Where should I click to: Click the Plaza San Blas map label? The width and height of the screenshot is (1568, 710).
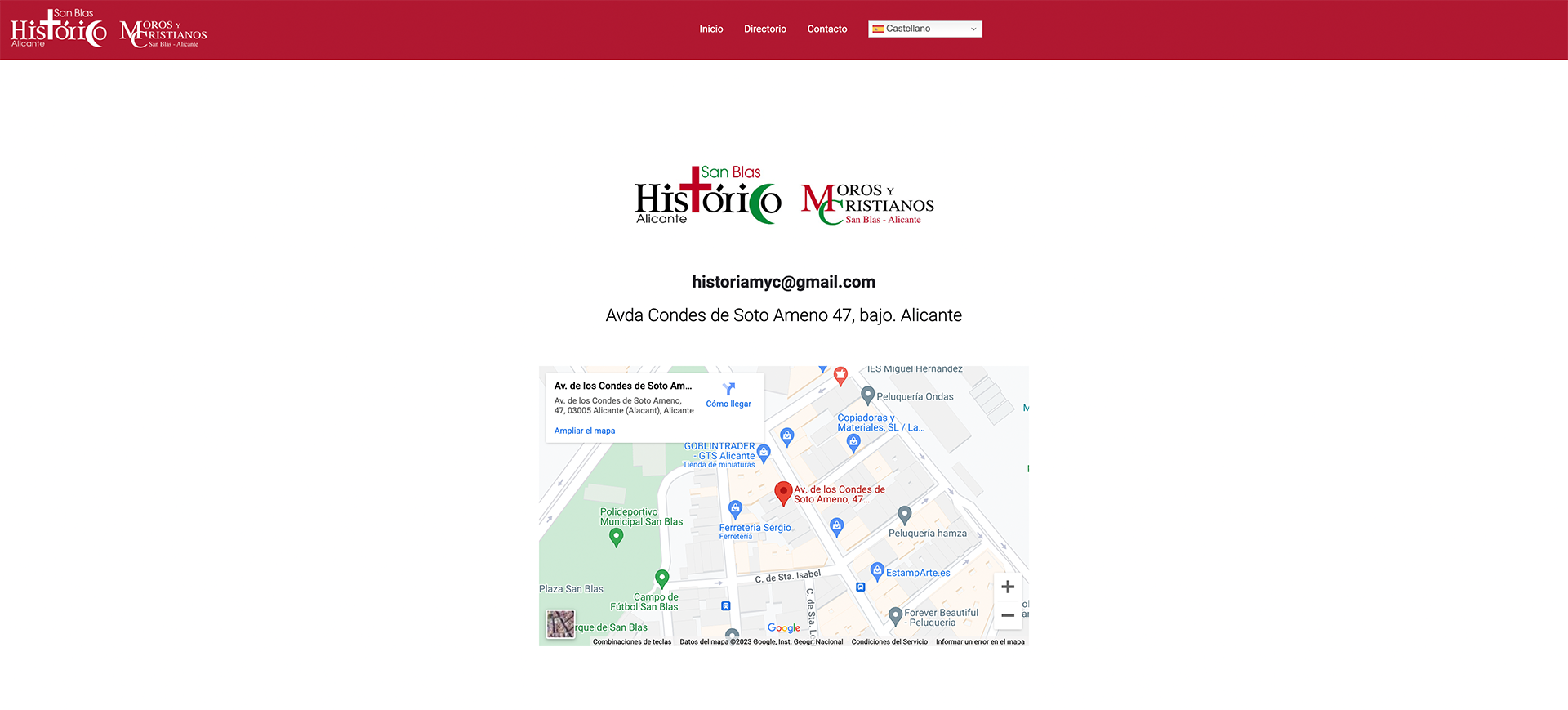571,589
